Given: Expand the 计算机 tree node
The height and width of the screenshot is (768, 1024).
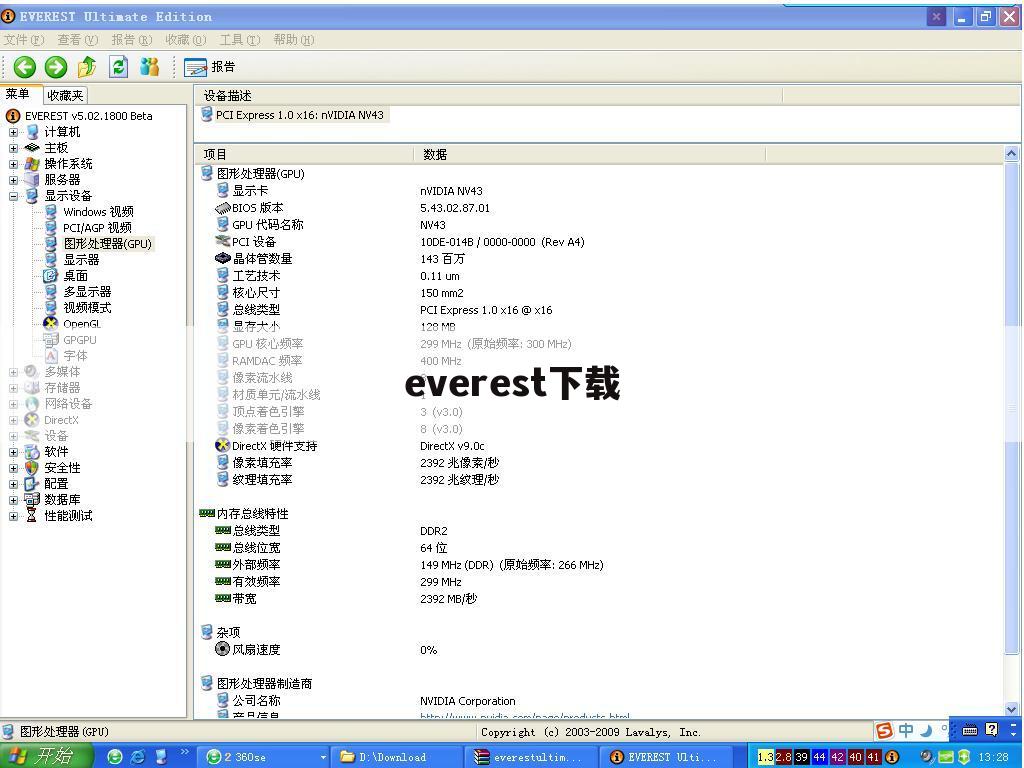Looking at the screenshot, I should click(x=13, y=132).
